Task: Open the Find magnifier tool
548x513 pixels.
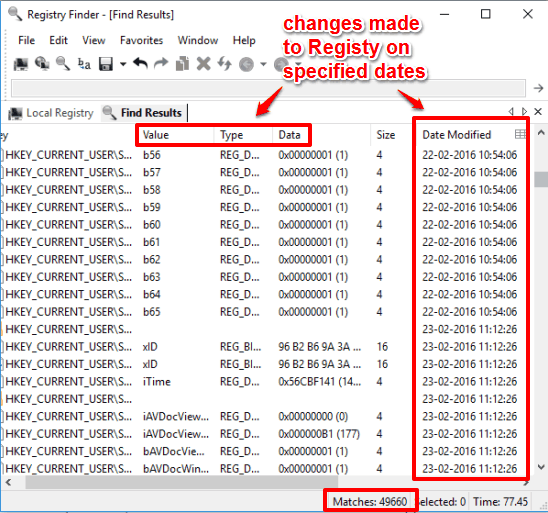Action: pos(63,64)
